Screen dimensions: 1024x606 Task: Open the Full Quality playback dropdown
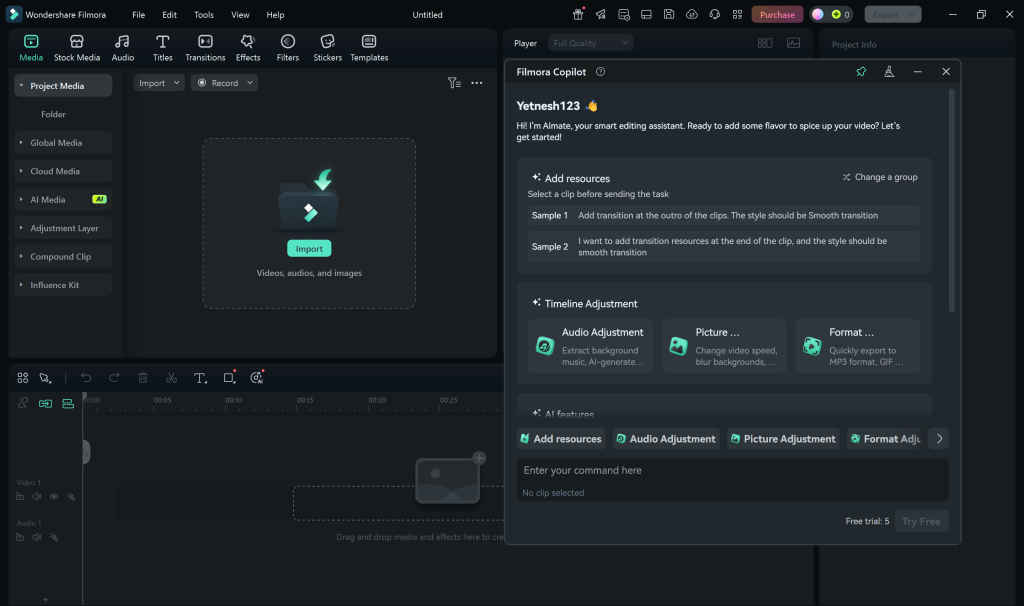point(590,42)
